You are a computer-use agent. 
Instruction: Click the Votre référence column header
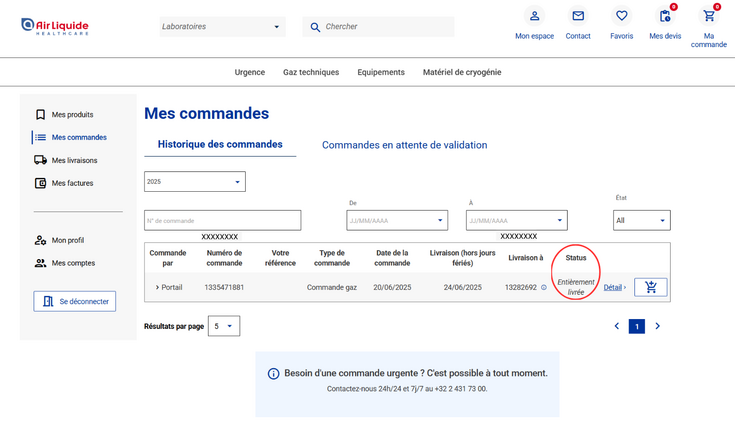(280, 258)
